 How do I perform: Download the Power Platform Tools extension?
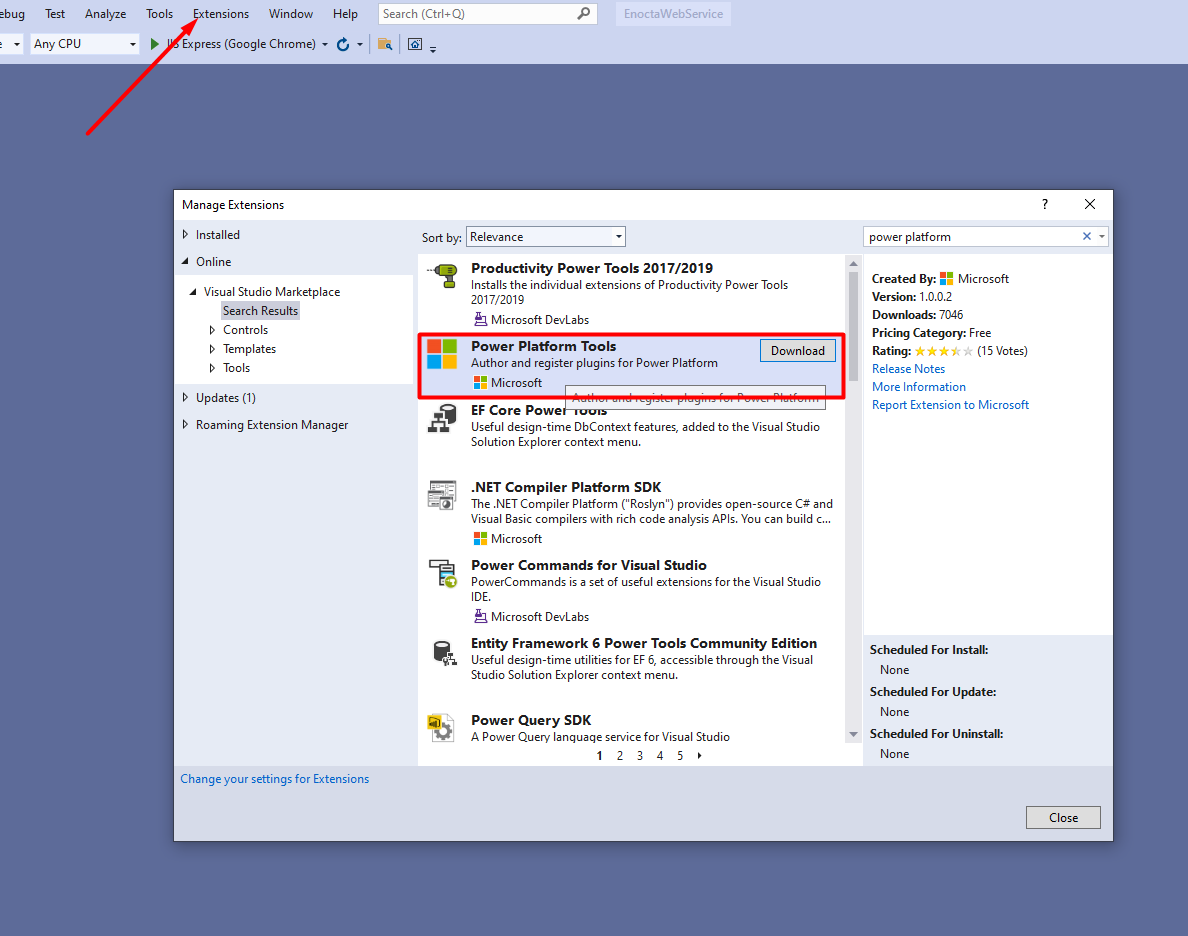[797, 351]
